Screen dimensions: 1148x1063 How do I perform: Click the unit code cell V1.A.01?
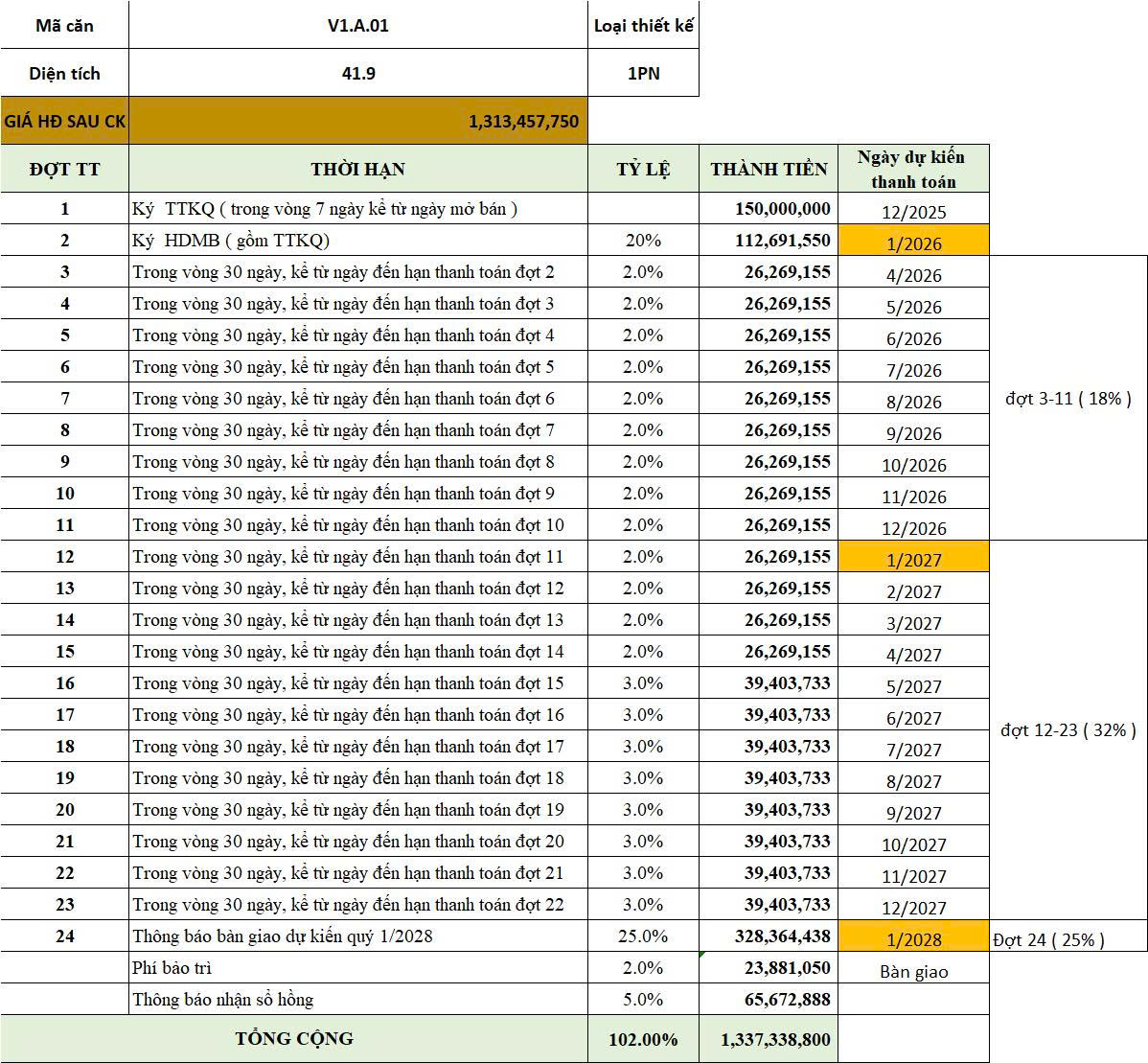(x=357, y=26)
